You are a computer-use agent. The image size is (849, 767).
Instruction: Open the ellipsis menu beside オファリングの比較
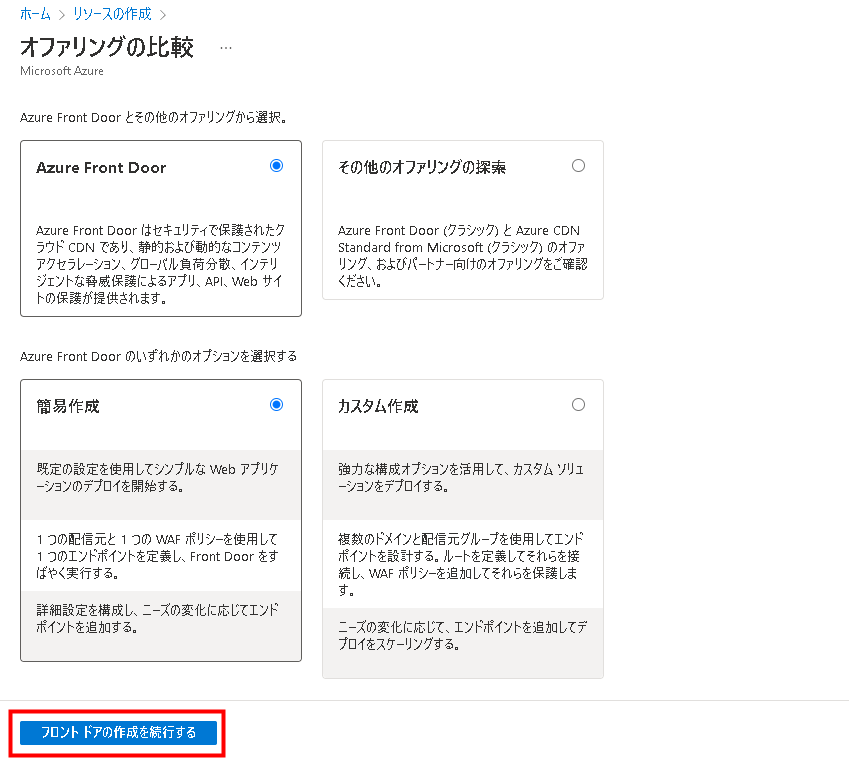pyautogui.click(x=226, y=48)
